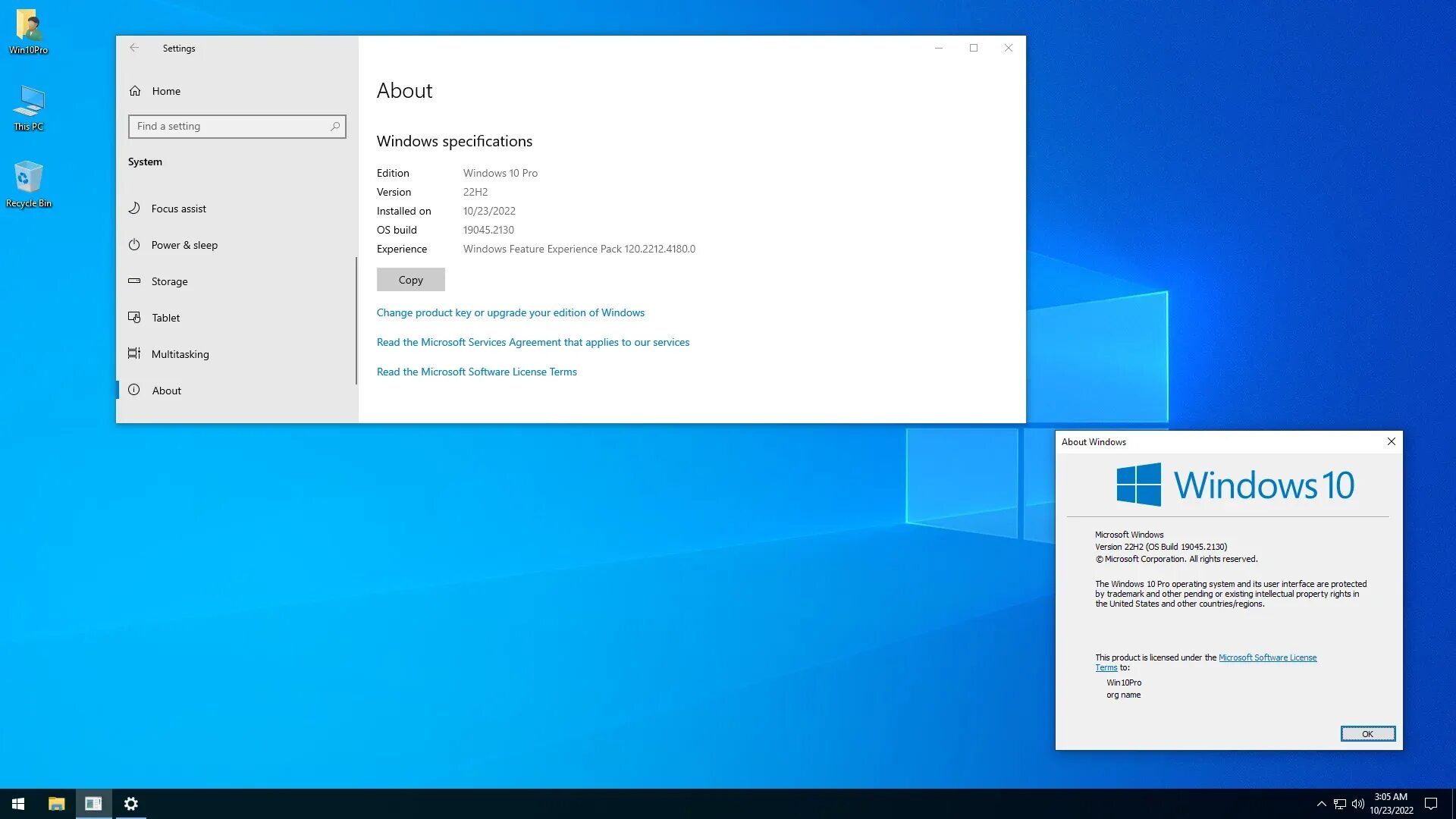This screenshot has width=1456, height=819.
Task: Click the Home icon in Settings sidebar
Action: 135,91
